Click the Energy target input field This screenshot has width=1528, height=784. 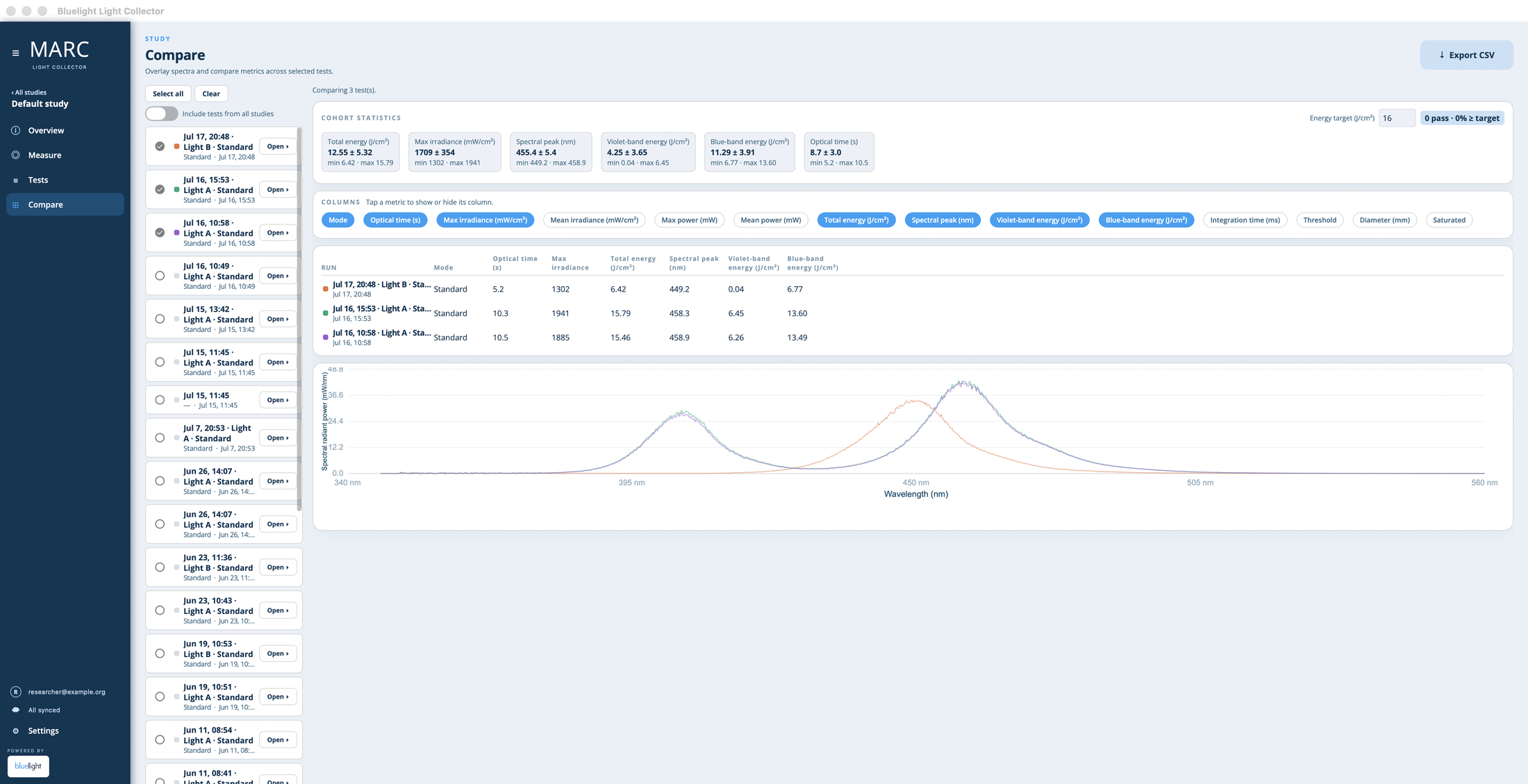1397,118
